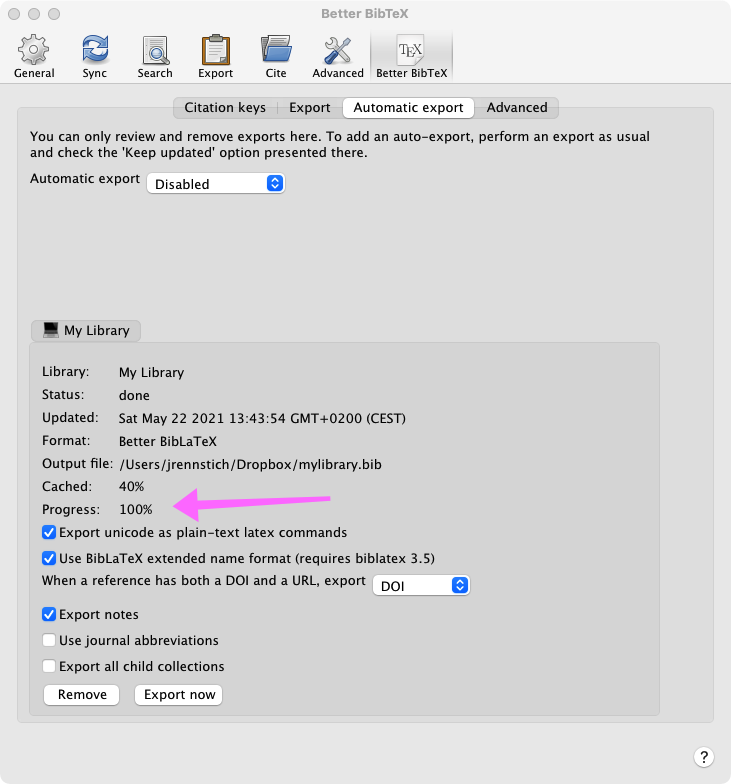
Task: Select the Better BibTeX preferences pane
Action: 412,56
